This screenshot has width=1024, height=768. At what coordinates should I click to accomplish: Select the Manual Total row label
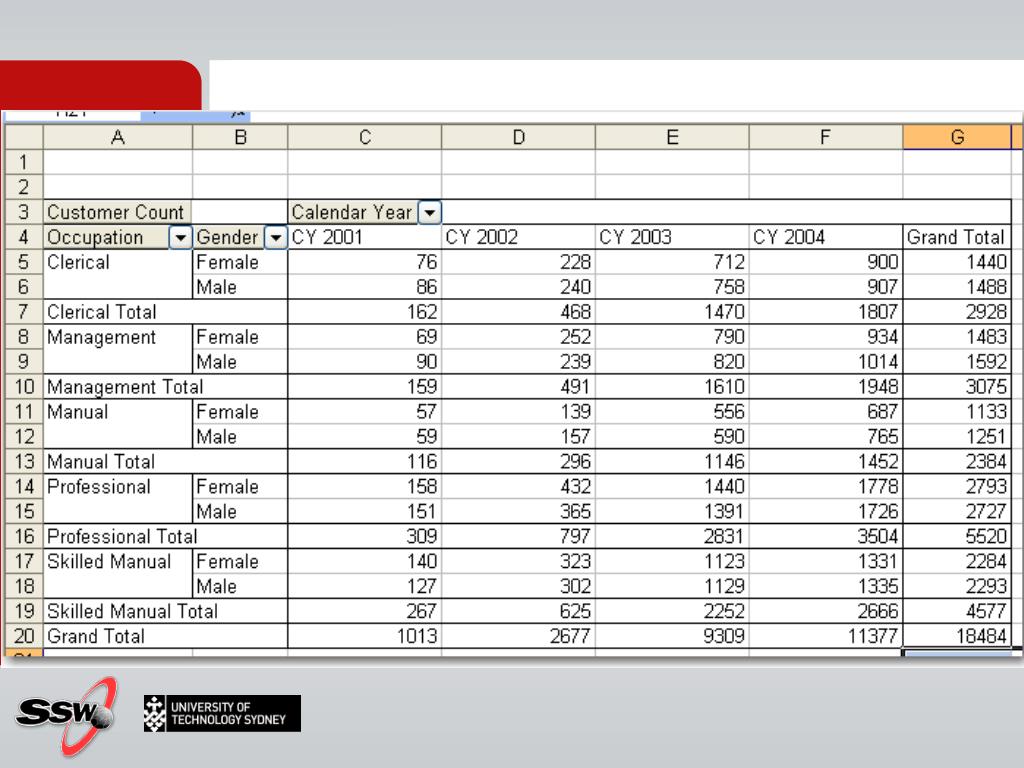165,462
